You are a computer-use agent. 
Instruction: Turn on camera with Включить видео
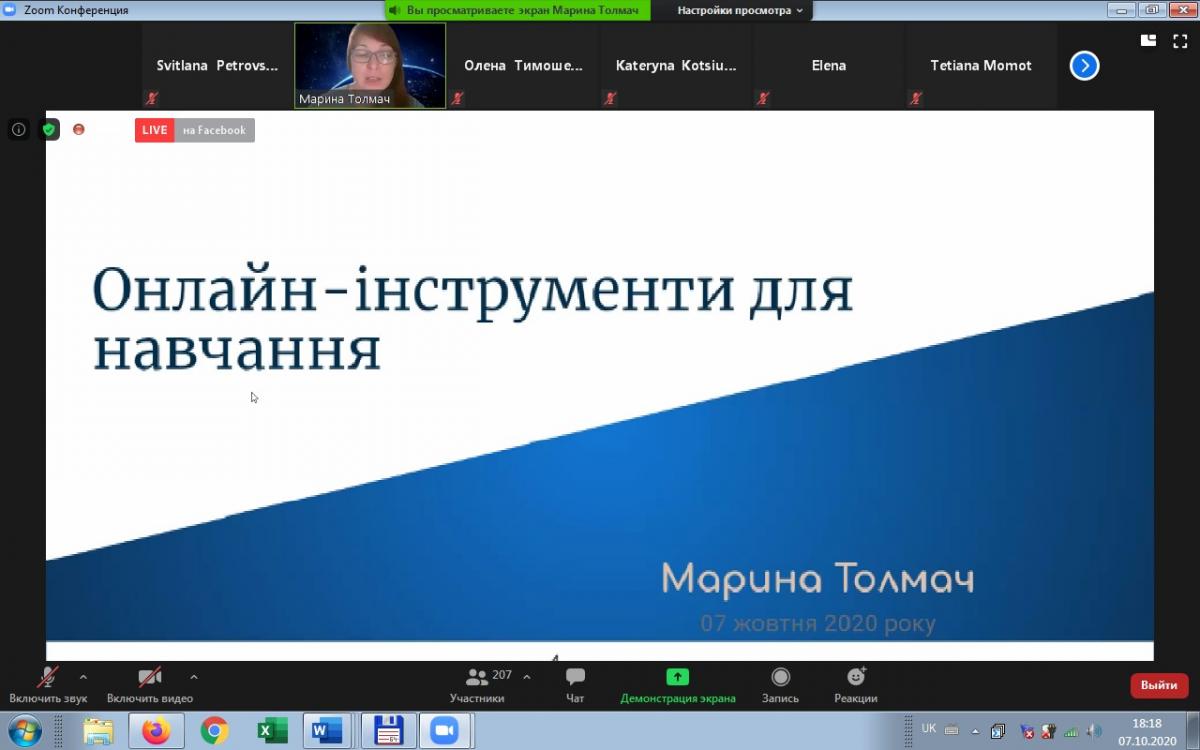pos(150,686)
